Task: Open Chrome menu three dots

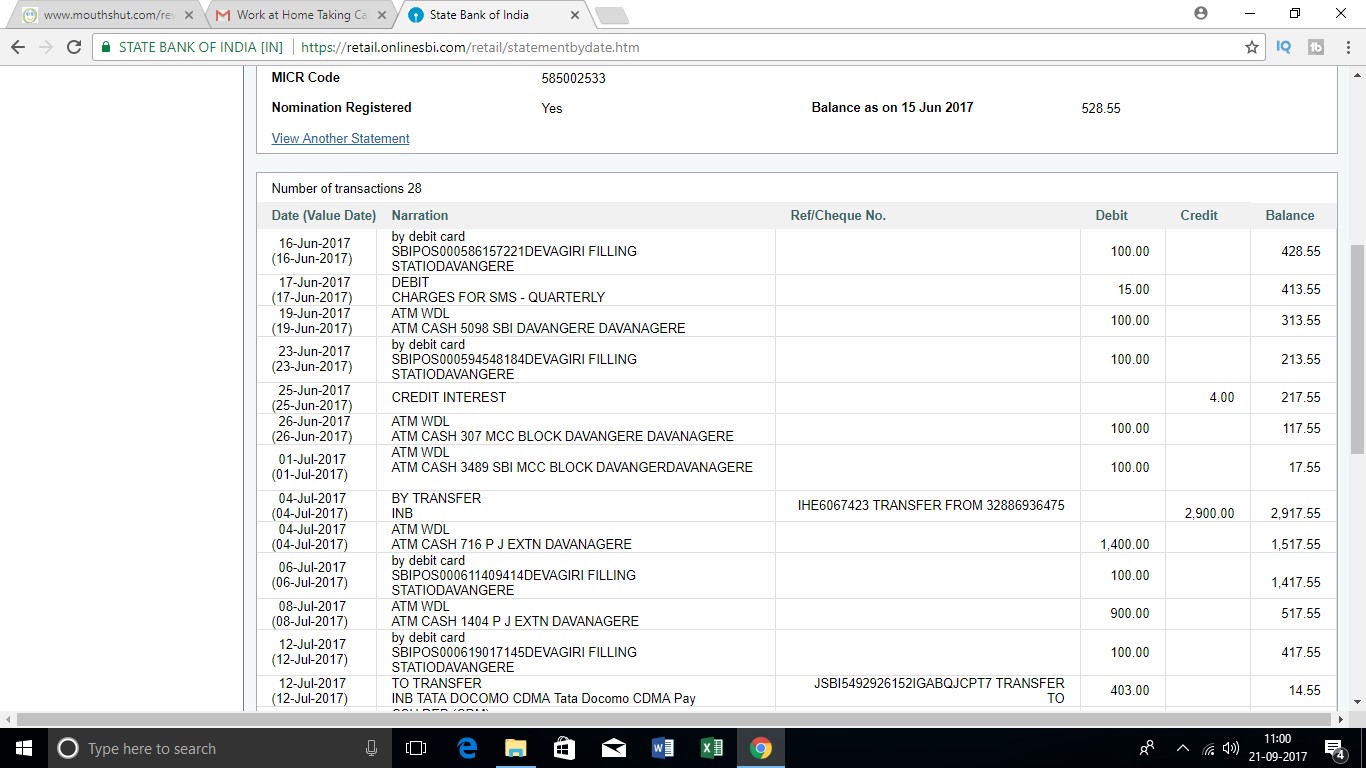Action: [x=1346, y=47]
